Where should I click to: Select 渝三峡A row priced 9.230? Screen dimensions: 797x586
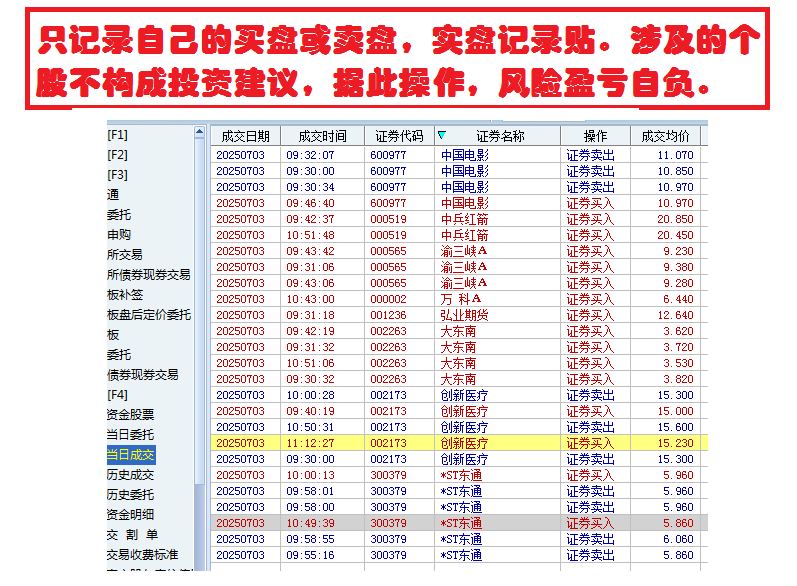click(x=459, y=251)
